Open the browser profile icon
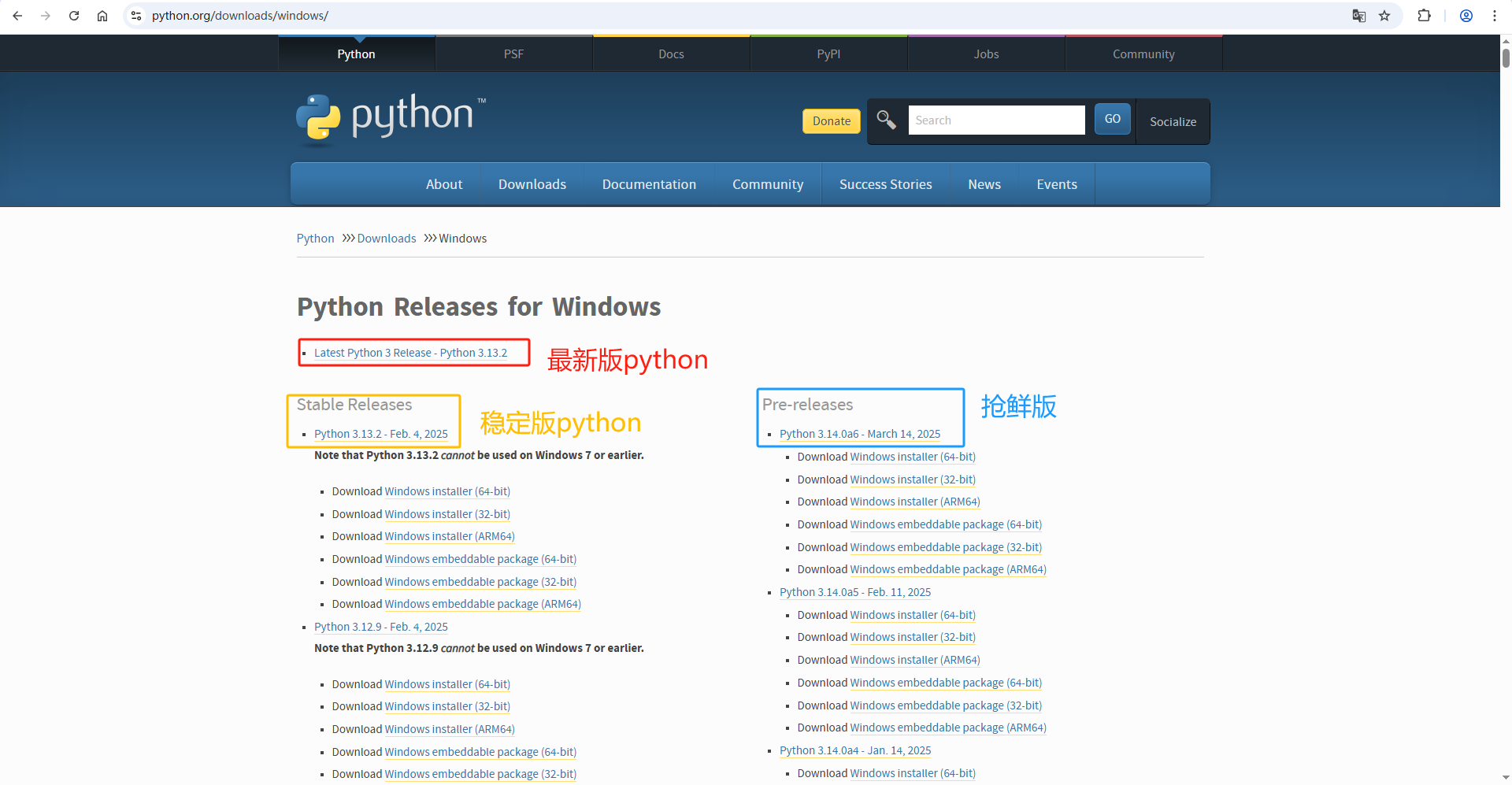1512x785 pixels. pyautogui.click(x=1466, y=16)
